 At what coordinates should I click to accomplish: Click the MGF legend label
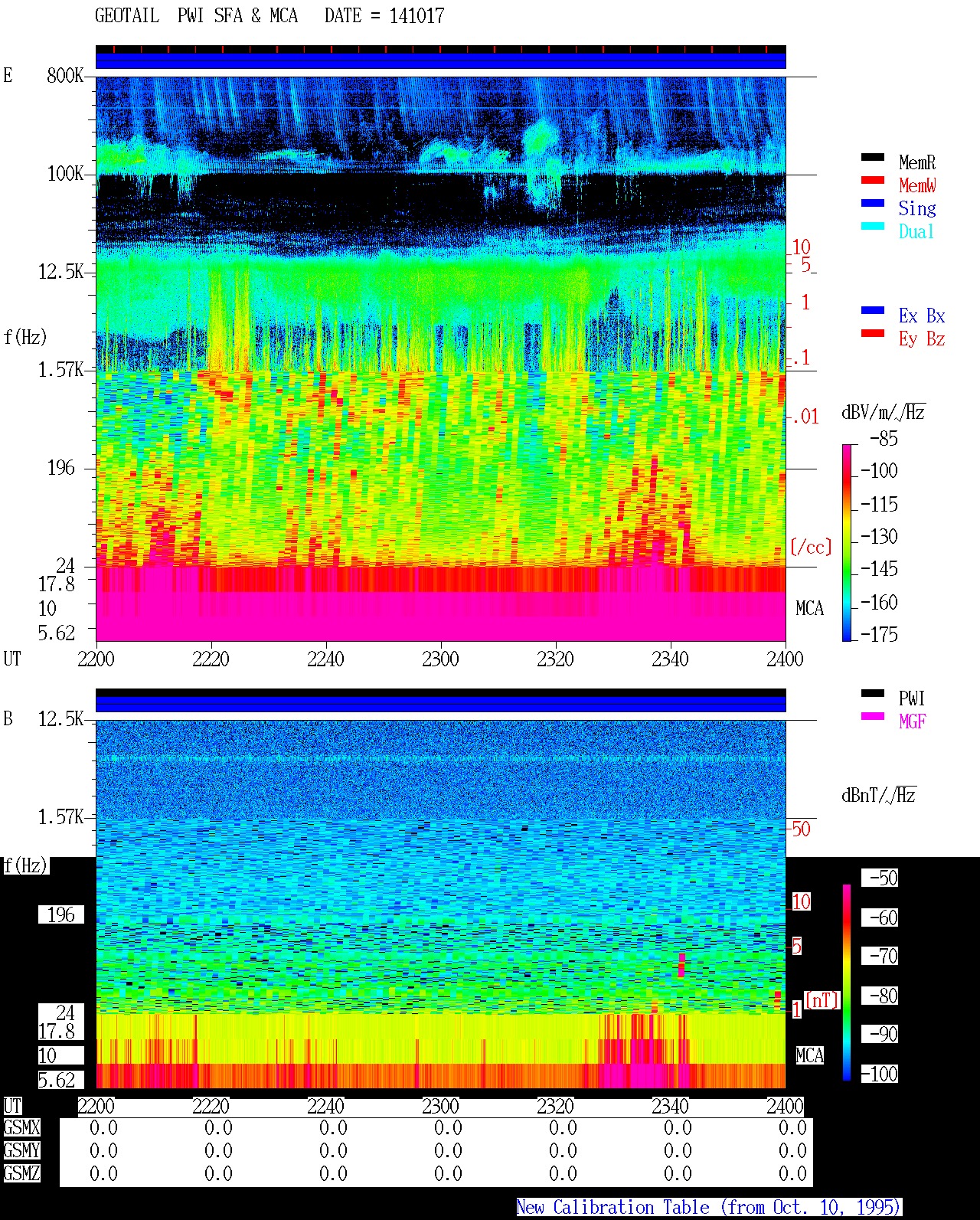[913, 721]
